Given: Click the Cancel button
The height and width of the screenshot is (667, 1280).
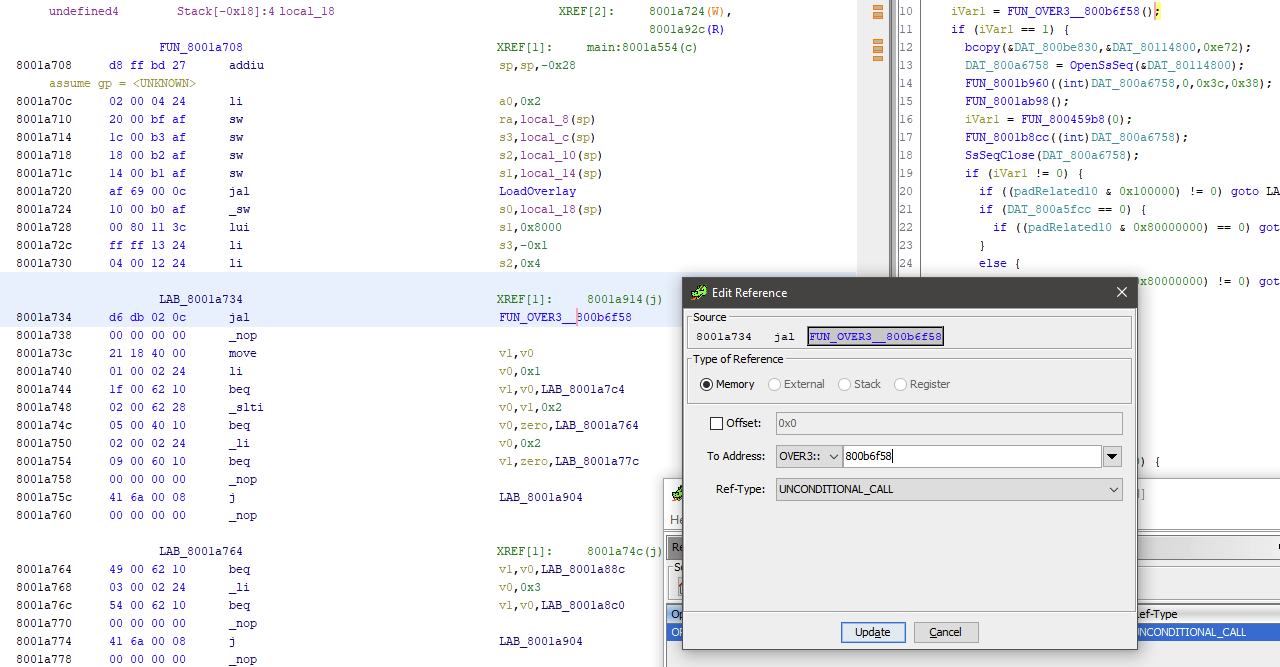Looking at the screenshot, I should click(x=945, y=632).
